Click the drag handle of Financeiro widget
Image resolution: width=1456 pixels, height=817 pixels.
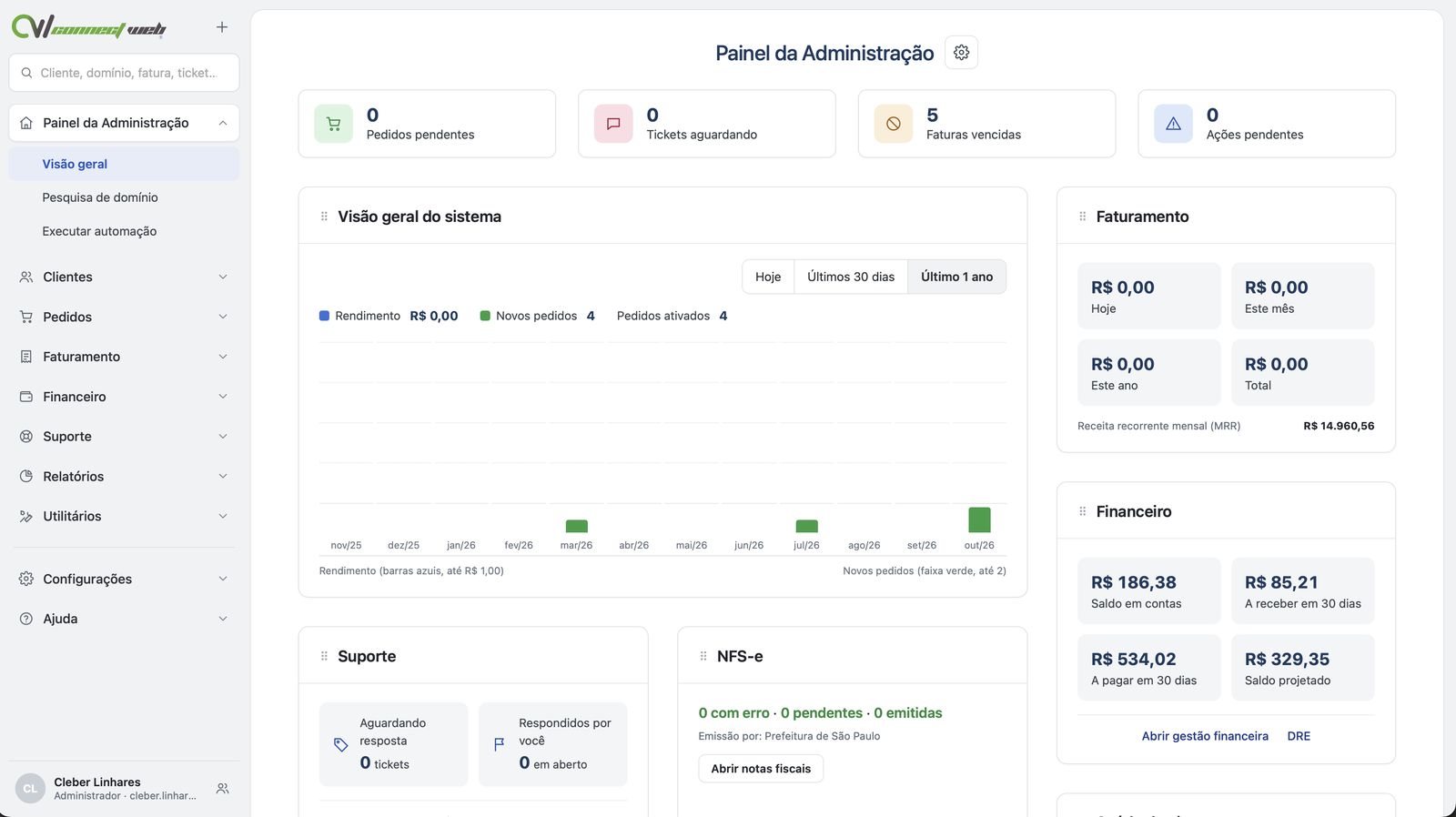(x=1082, y=511)
